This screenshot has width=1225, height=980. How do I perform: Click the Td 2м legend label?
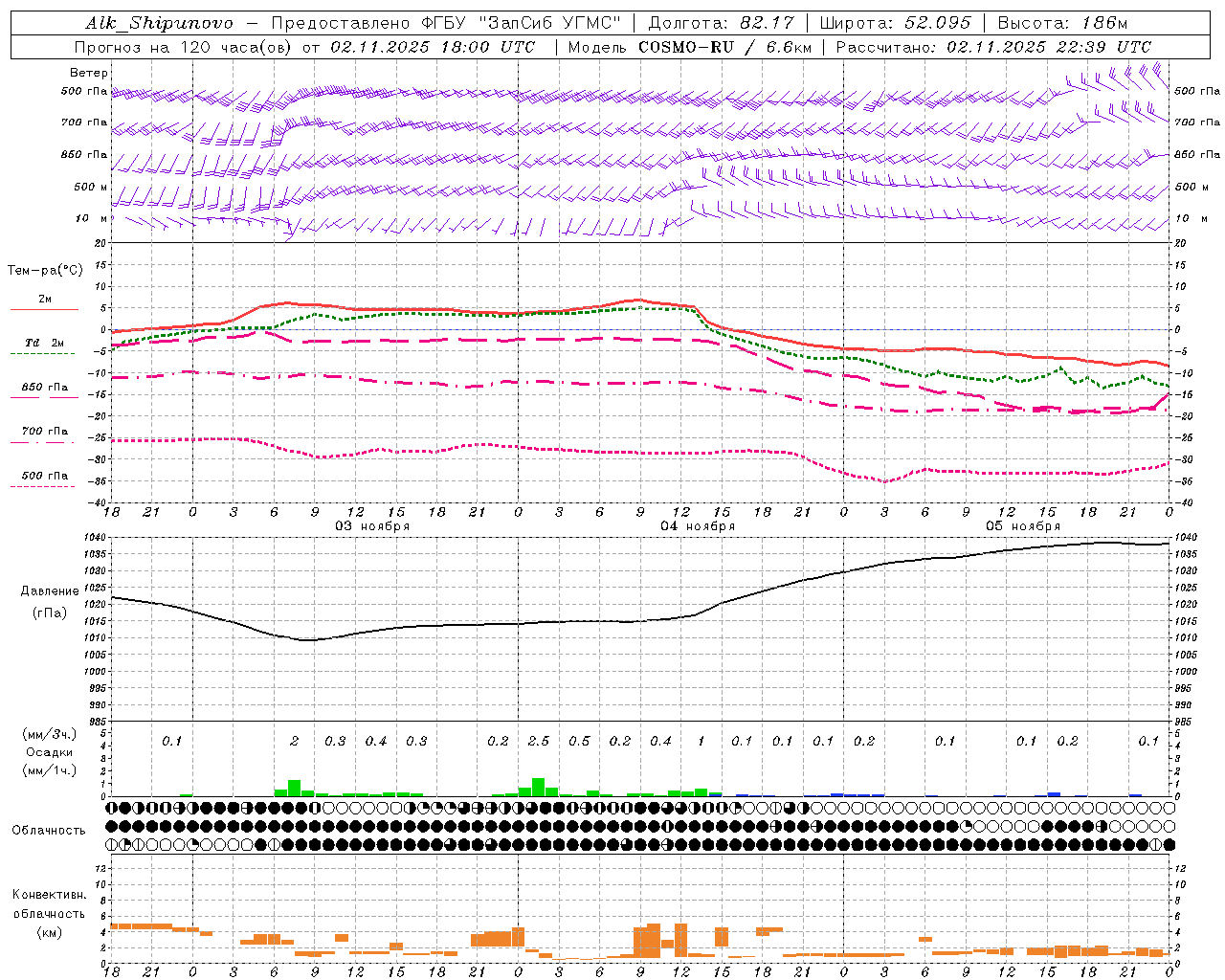[x=45, y=343]
